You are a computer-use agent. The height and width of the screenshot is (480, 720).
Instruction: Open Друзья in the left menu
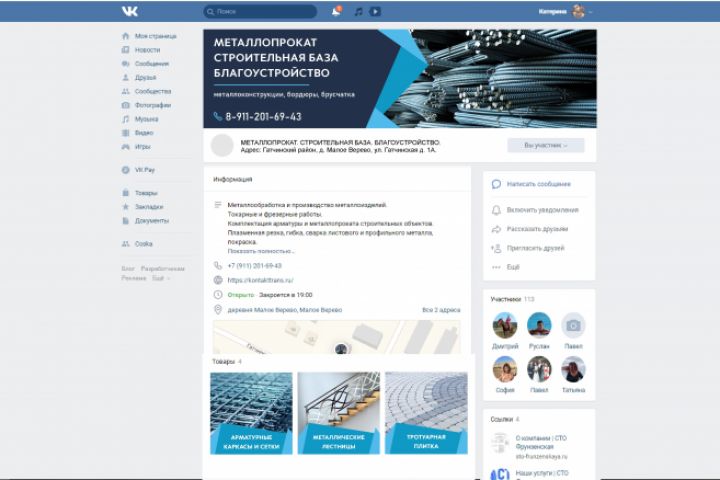point(145,77)
